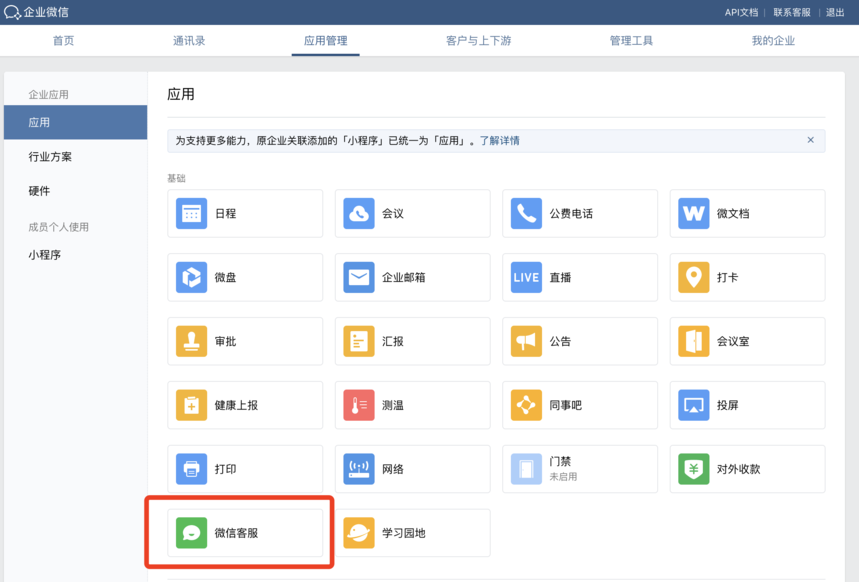This screenshot has height=582, width=859.
Task: Click the 微信客服 green chat icon
Action: (x=191, y=533)
